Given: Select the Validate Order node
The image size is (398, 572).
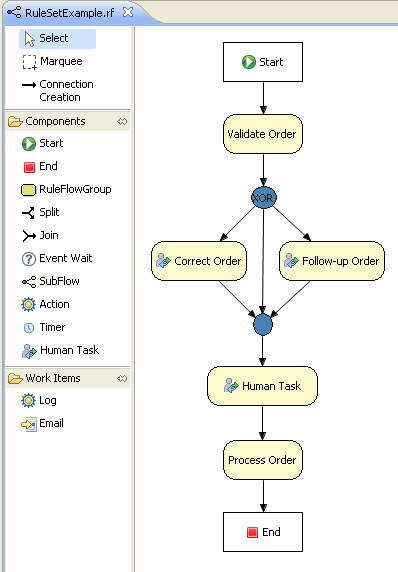Looking at the screenshot, I should [263, 134].
